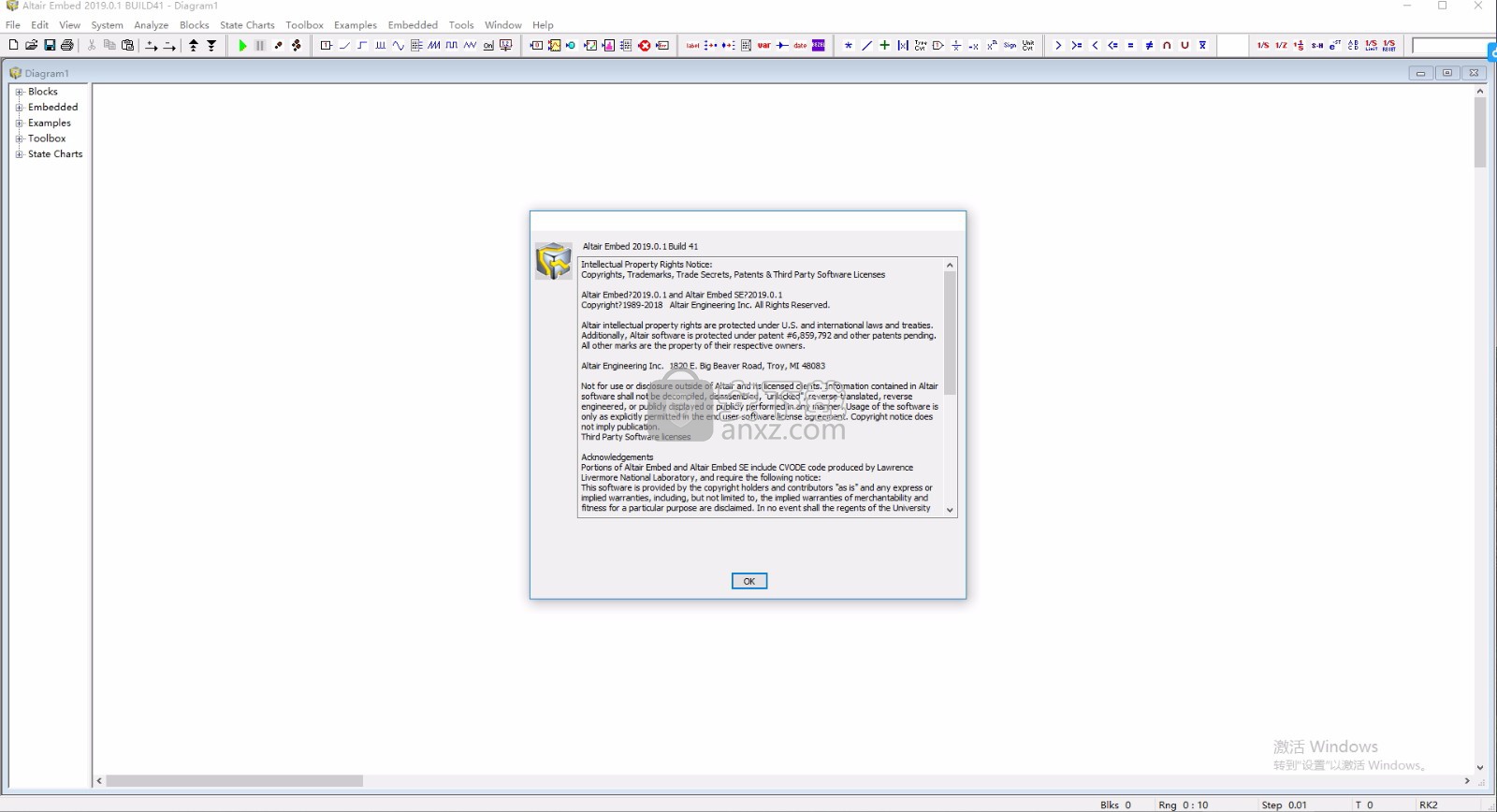Insert the 1/S integrator block
This screenshot has height=812, width=1497.
pyautogui.click(x=1263, y=45)
